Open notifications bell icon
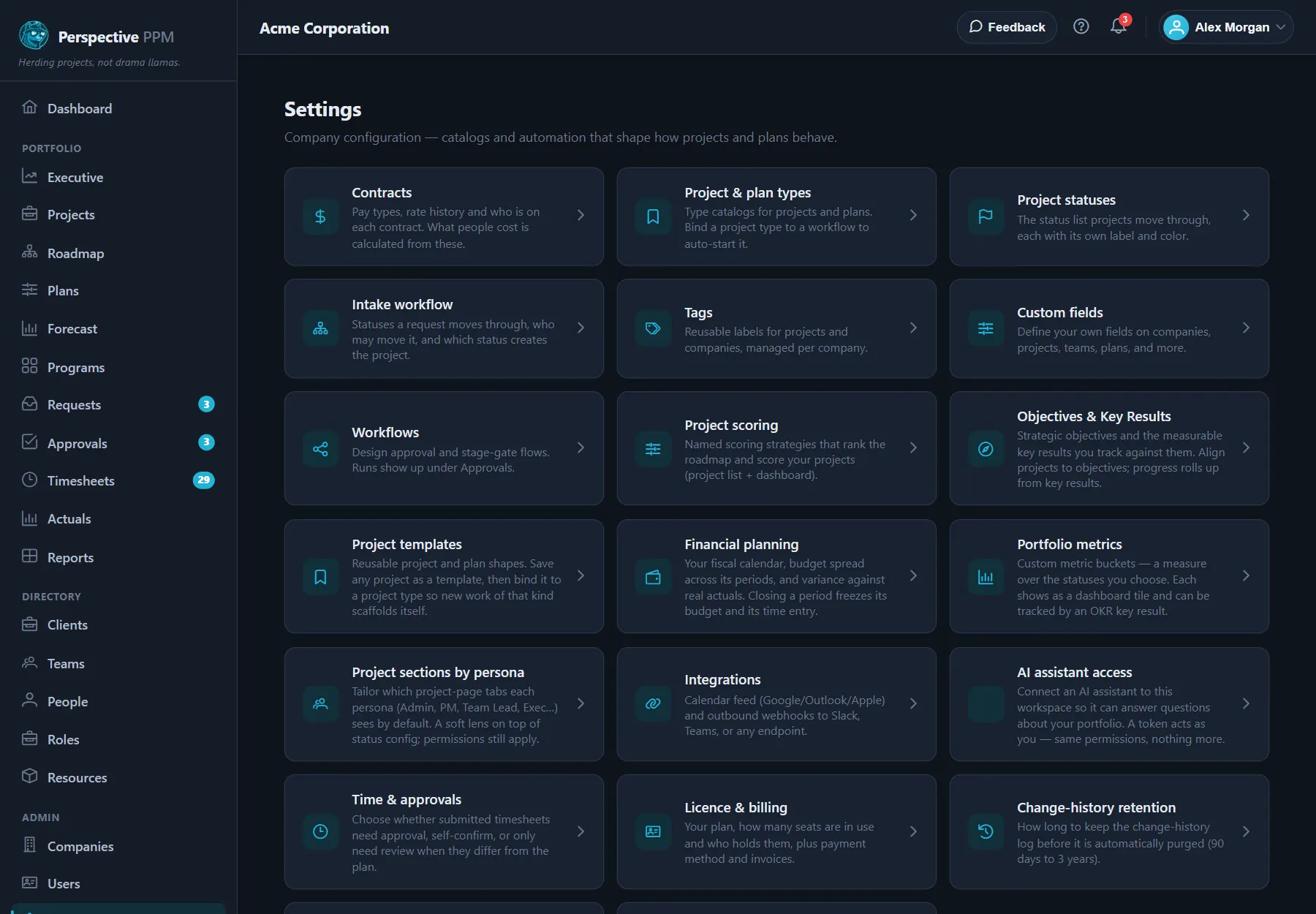 pyautogui.click(x=1118, y=27)
